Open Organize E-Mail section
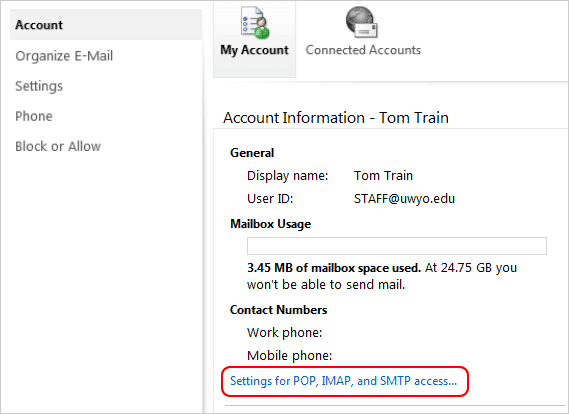569x414 pixels. click(x=64, y=56)
